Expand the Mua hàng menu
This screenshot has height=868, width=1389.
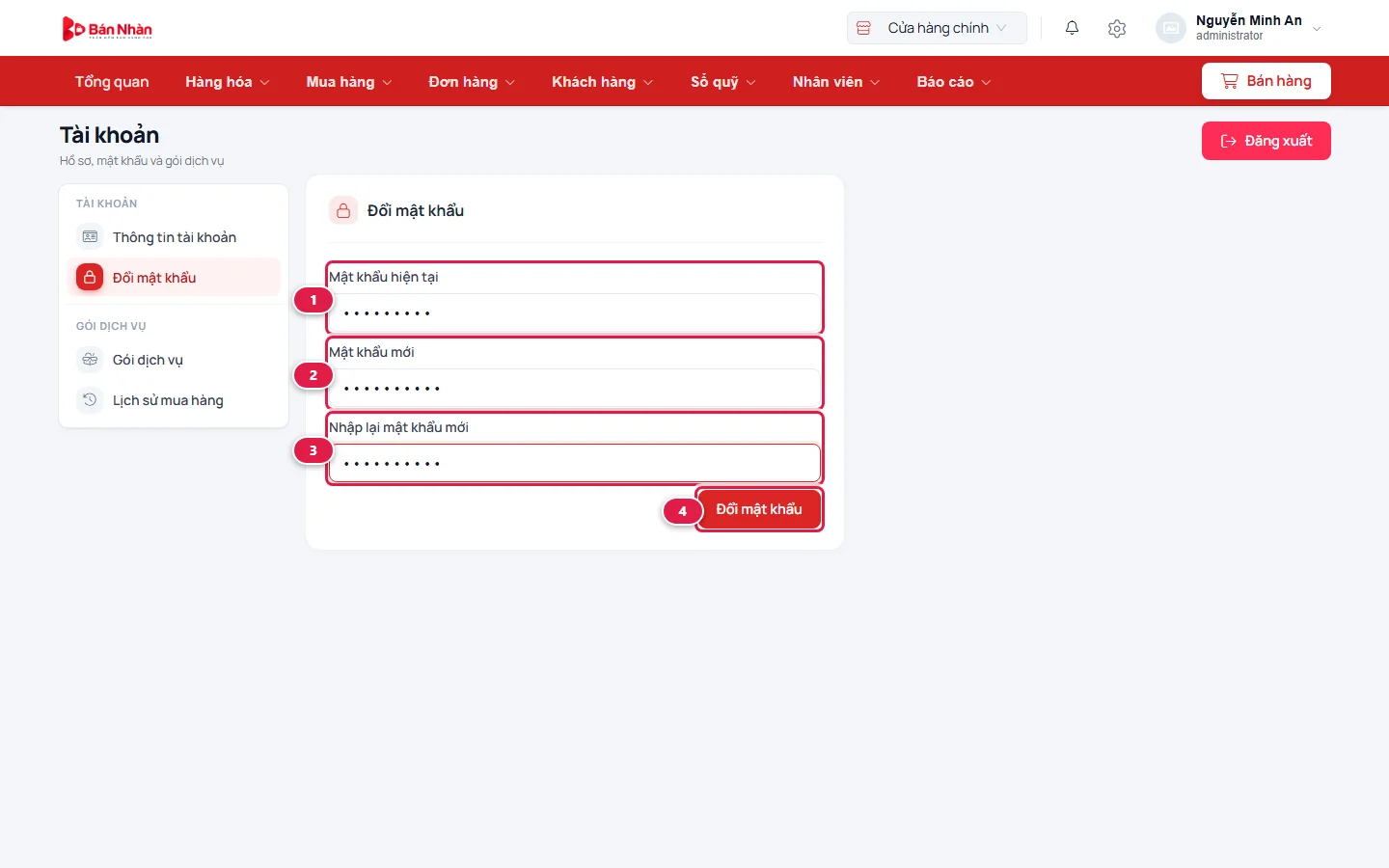click(x=349, y=82)
